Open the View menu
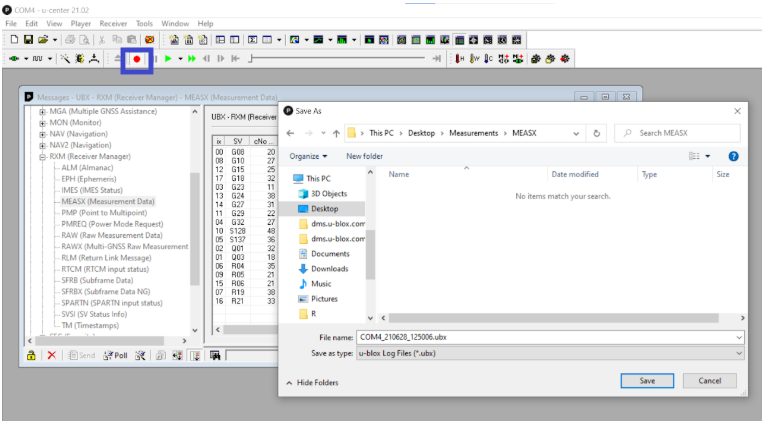The height and width of the screenshot is (425, 764). [x=54, y=23]
